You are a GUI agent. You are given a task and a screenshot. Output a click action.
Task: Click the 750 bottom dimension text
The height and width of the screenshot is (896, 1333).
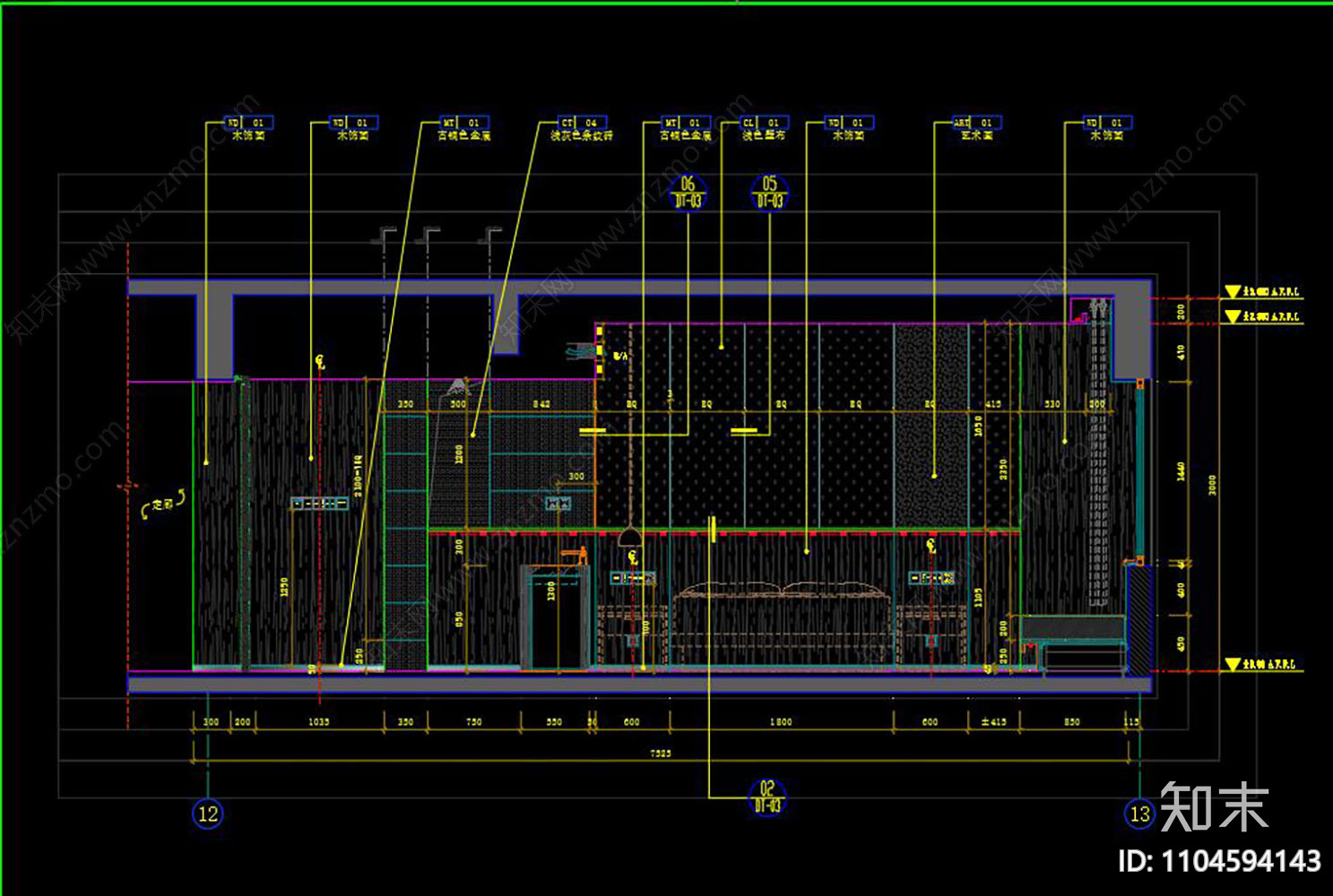point(474,721)
